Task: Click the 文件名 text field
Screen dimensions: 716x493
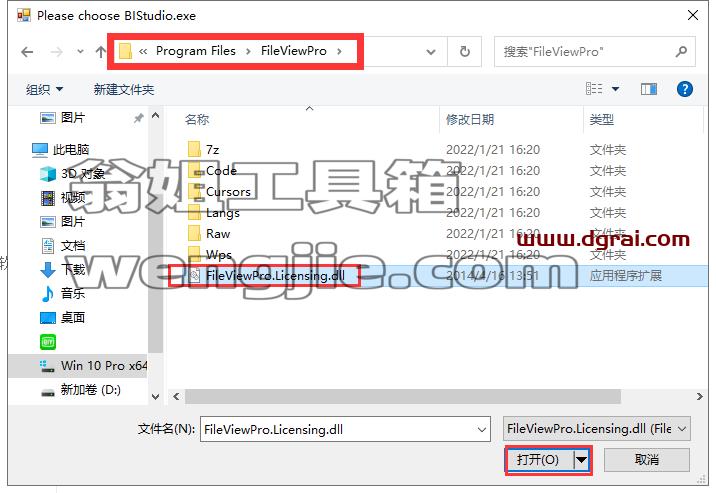Action: pos(338,429)
